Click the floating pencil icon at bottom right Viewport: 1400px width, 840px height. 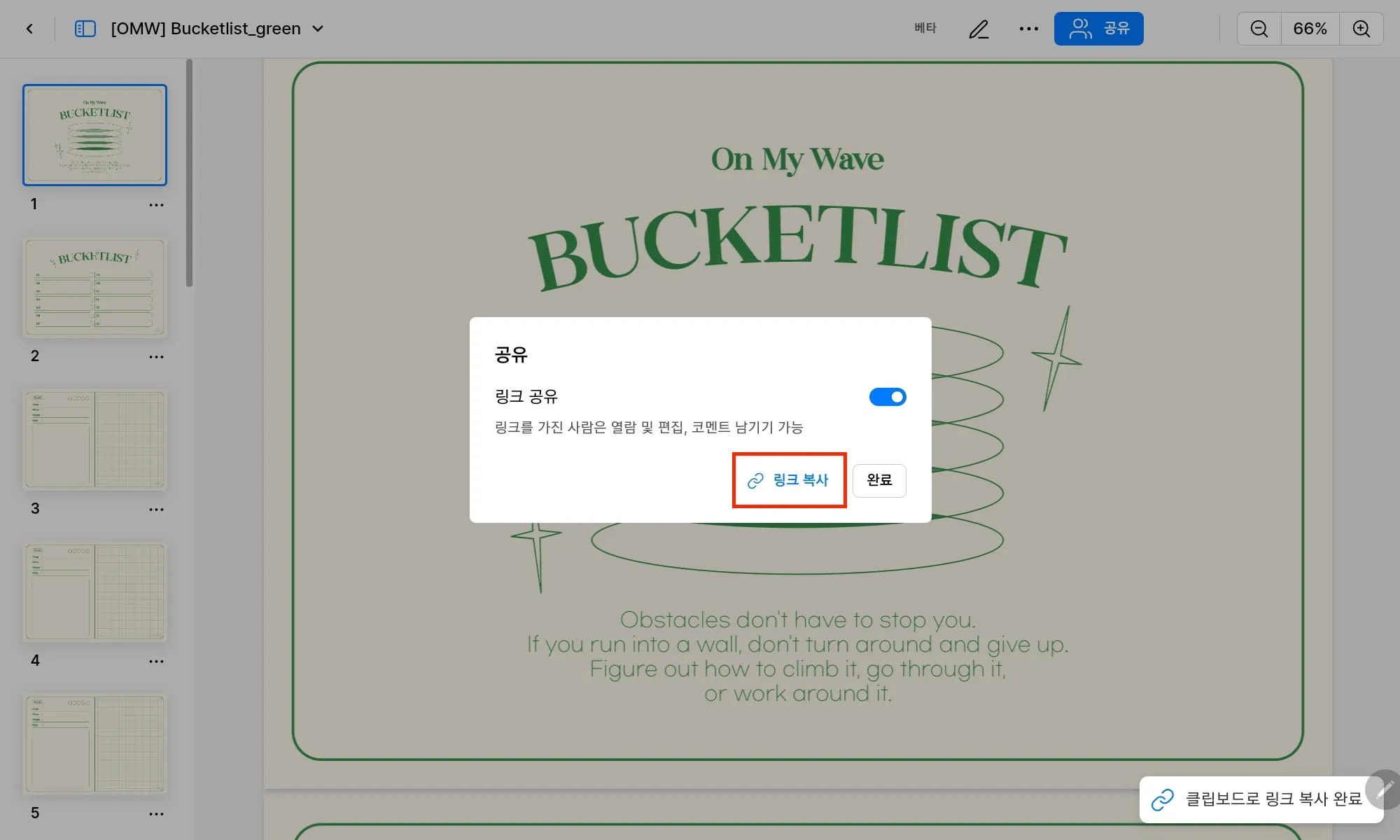click(1384, 790)
